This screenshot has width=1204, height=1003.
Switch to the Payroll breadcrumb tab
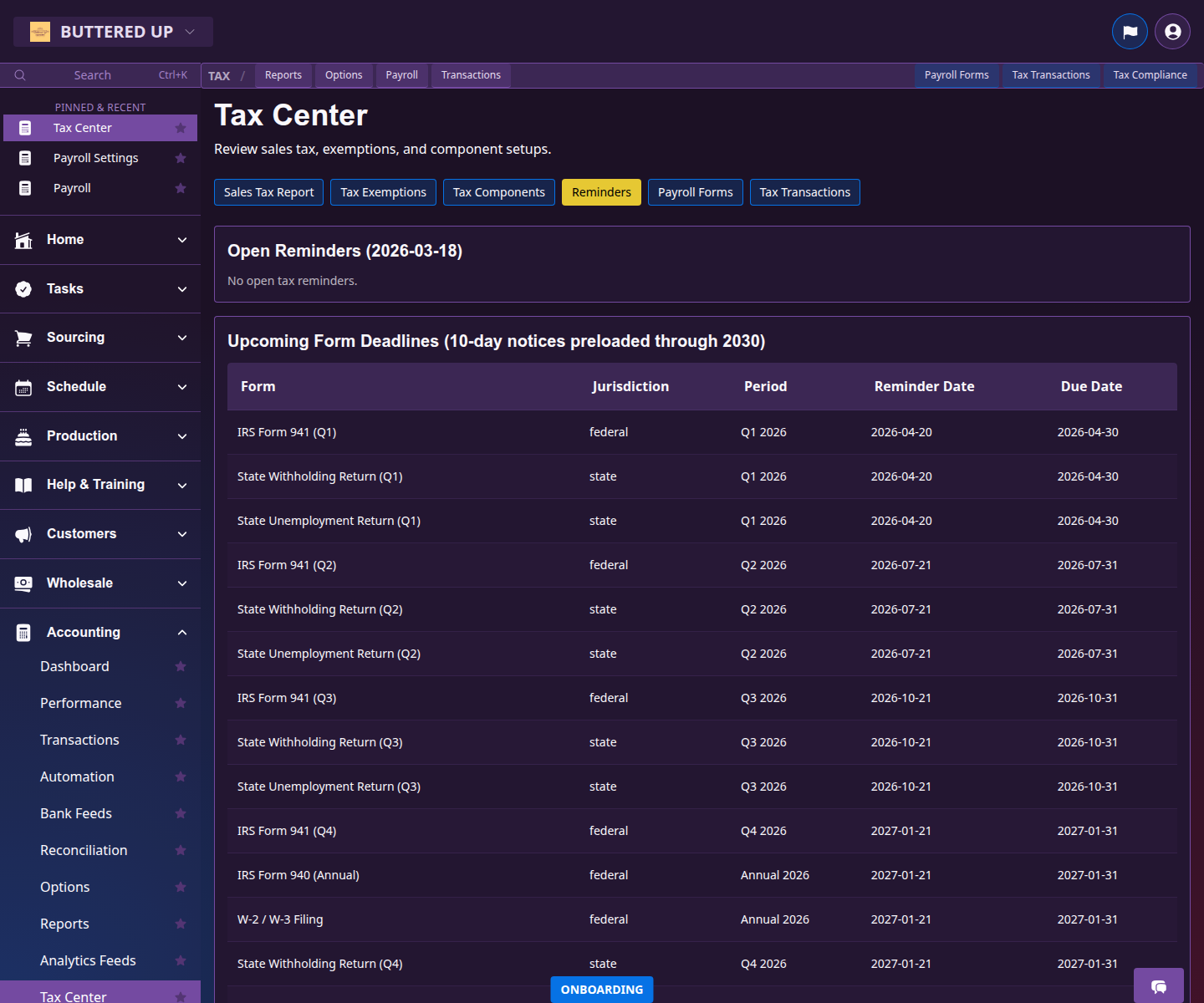tap(401, 75)
